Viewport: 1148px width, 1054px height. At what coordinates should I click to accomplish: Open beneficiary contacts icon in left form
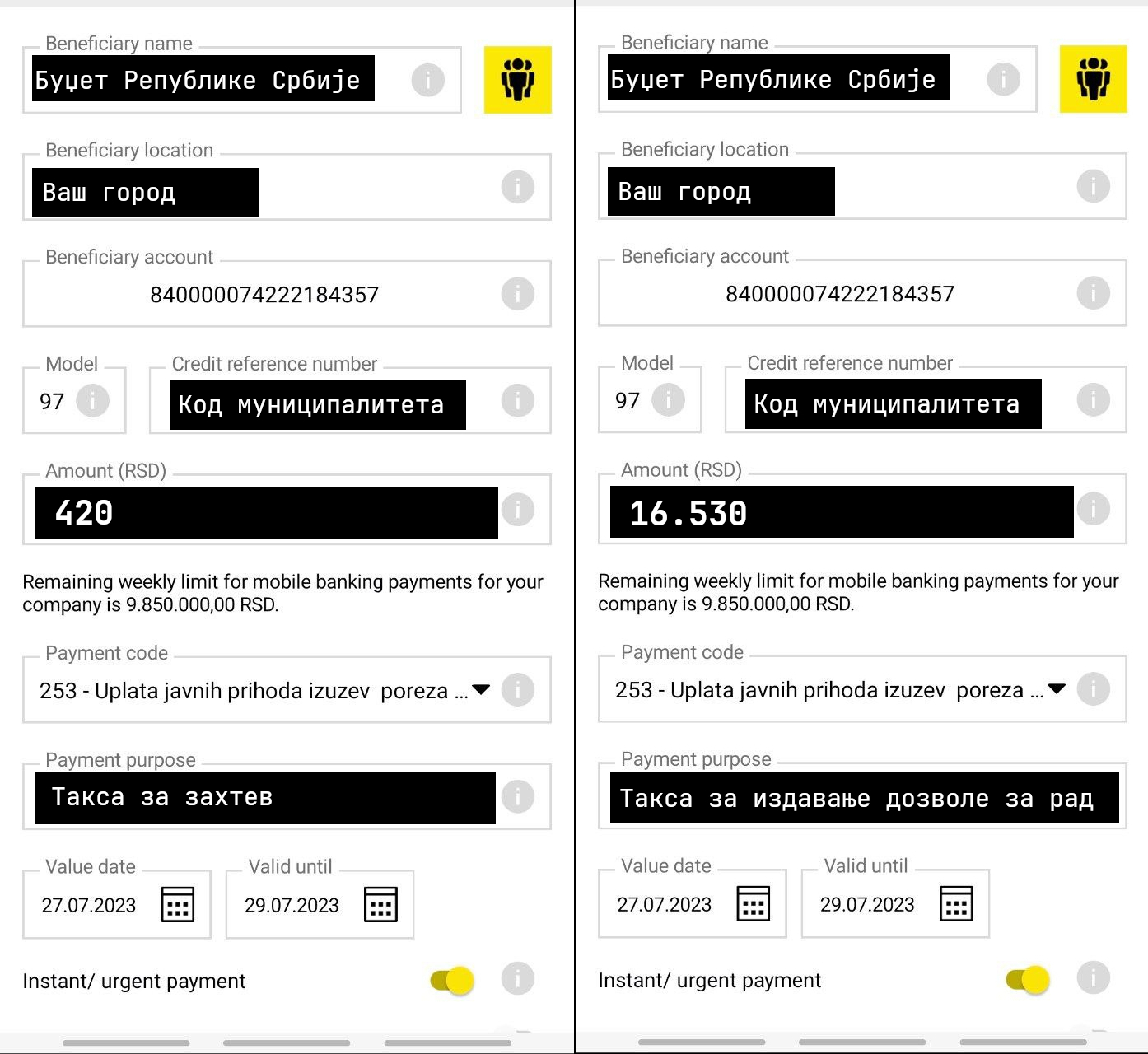(x=517, y=80)
